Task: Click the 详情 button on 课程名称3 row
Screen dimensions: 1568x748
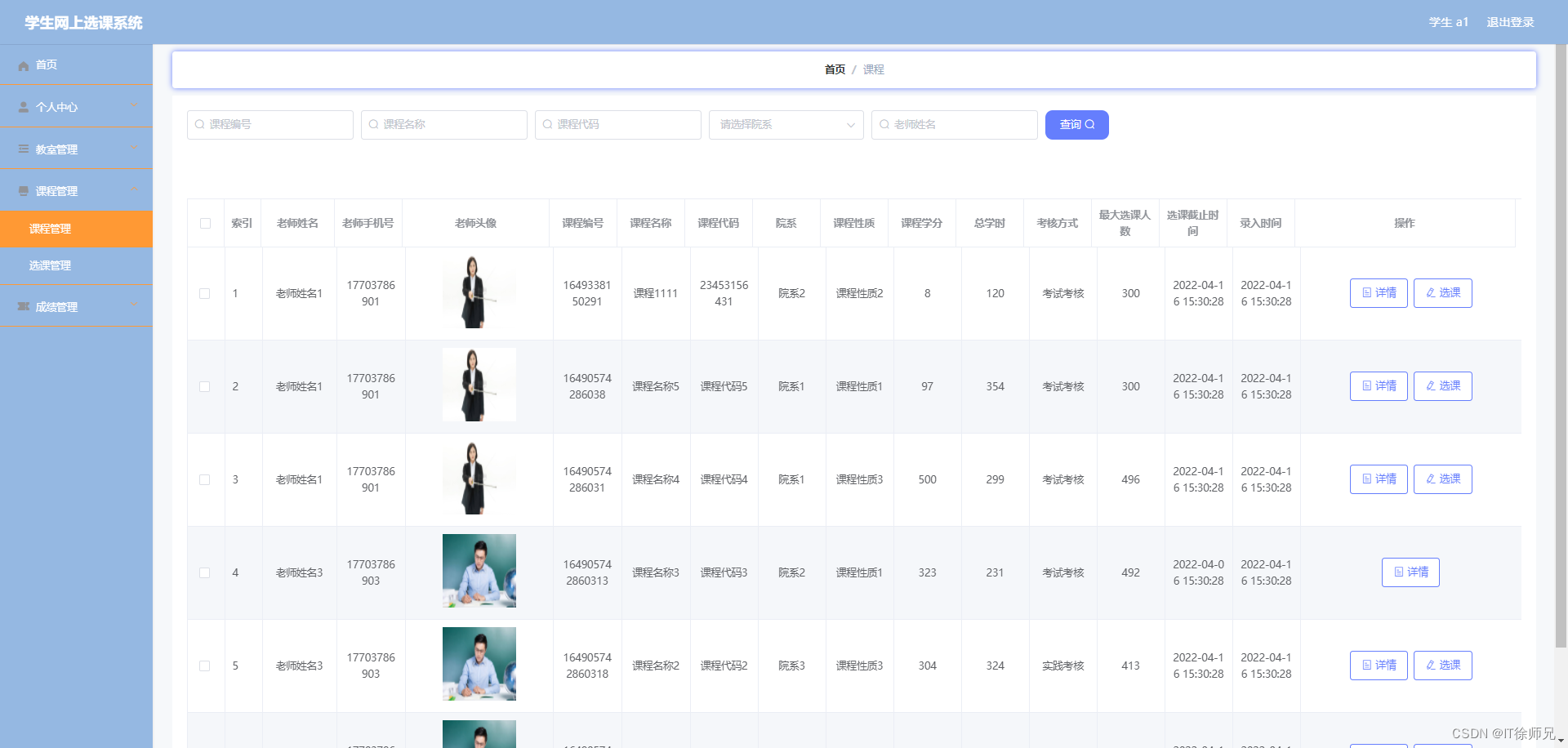Action: (x=1410, y=572)
